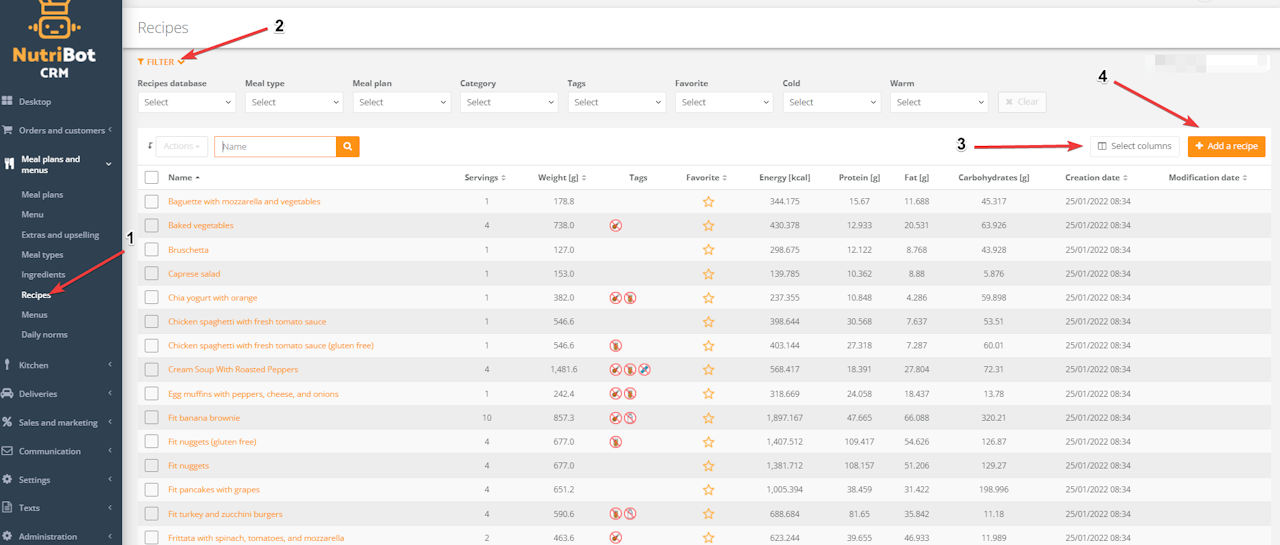Click the Communication envelope icon
The height and width of the screenshot is (545, 1280).
click(x=8, y=451)
